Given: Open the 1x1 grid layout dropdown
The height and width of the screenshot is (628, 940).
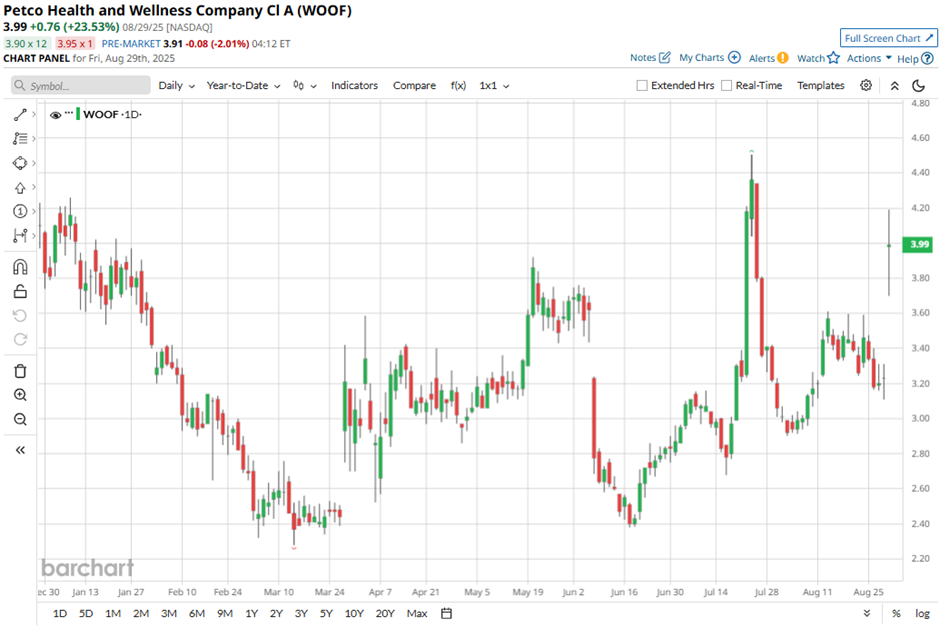Looking at the screenshot, I should [x=494, y=86].
